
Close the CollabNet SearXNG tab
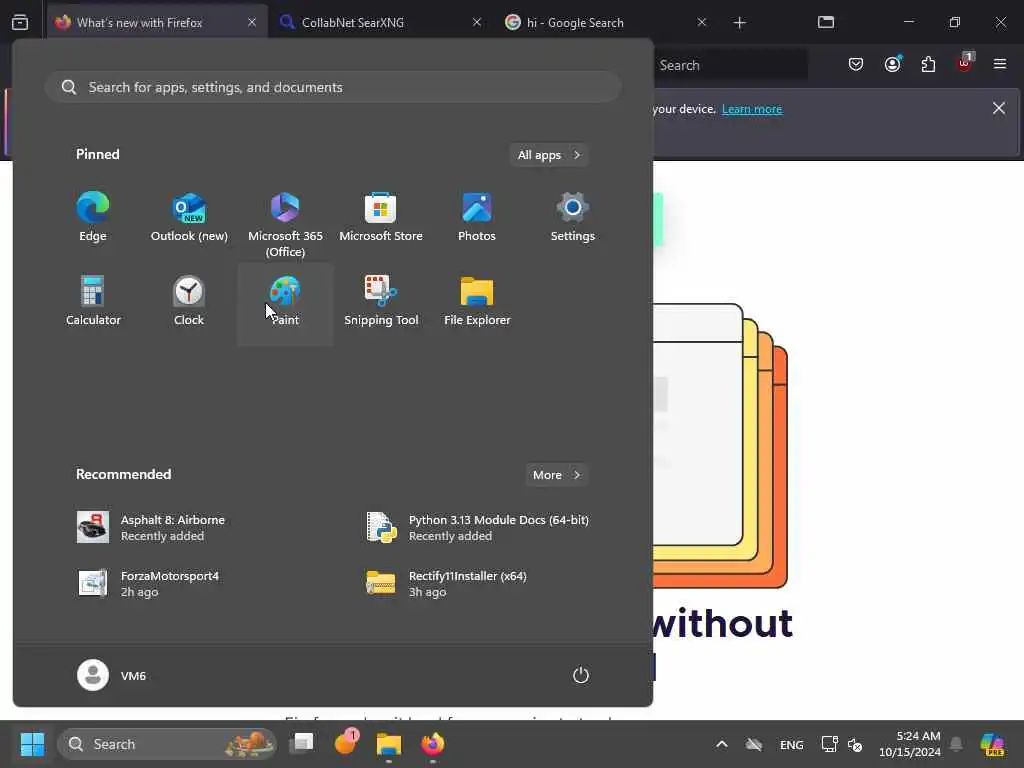coord(477,22)
